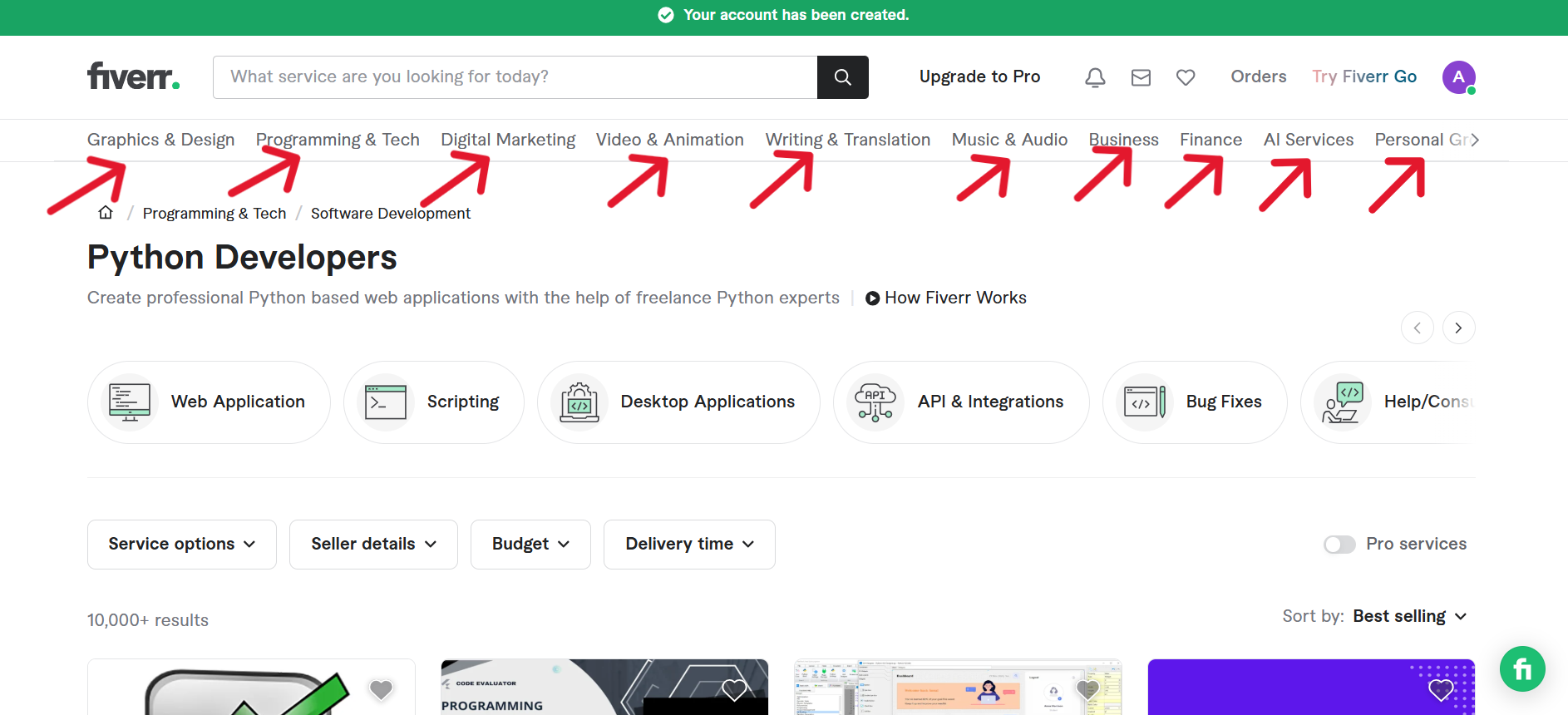1568x715 pixels.
Task: Follow the Programming & Tech breadcrumb link
Action: point(214,214)
